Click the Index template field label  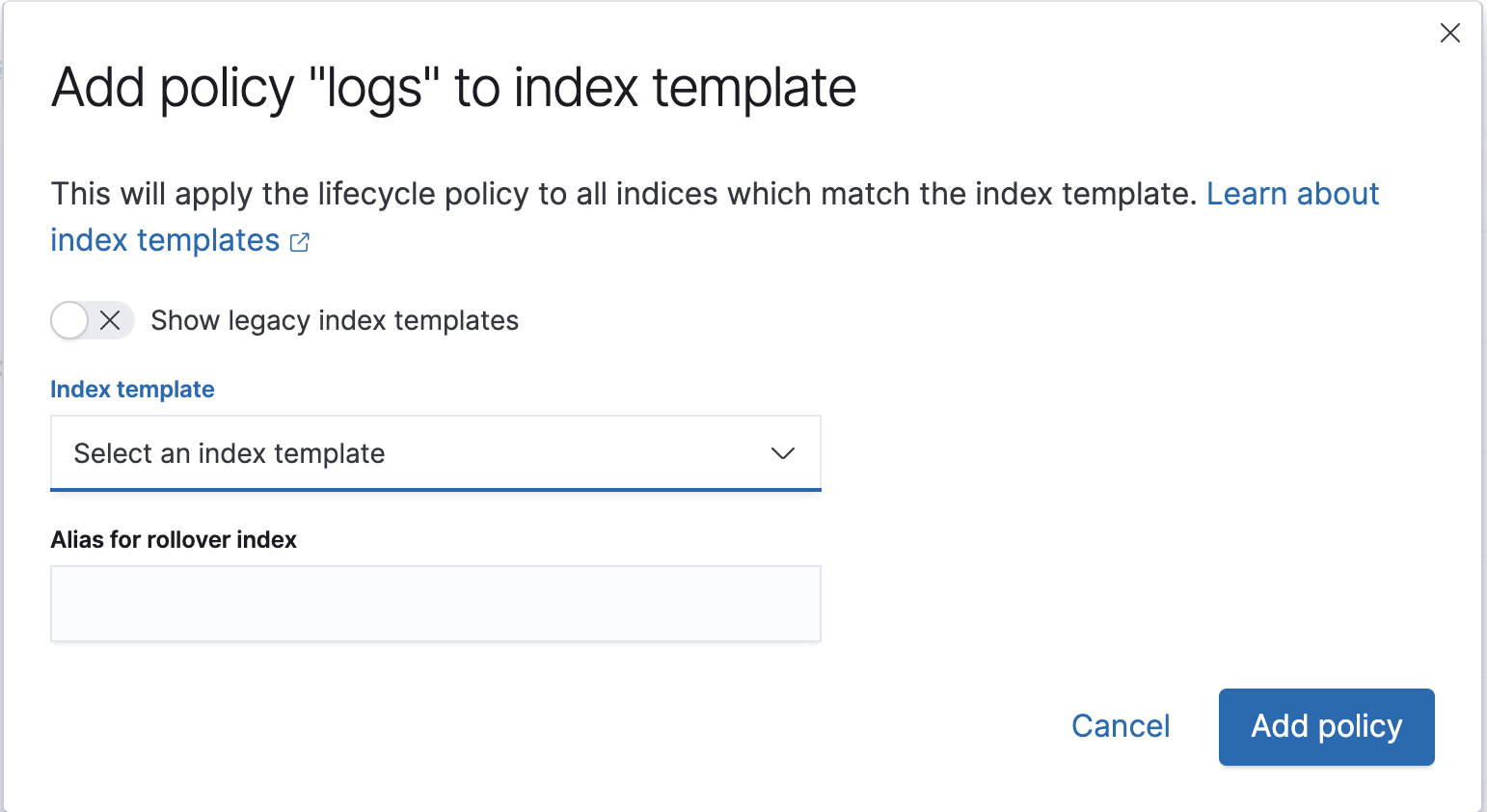click(132, 389)
